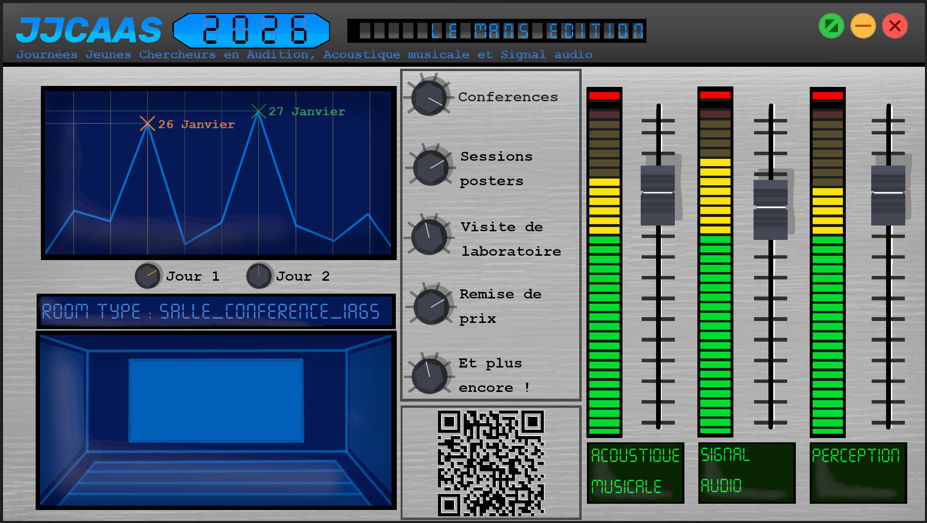Click the Room Type display field
Screen dimensions: 927x523
pos(216,312)
